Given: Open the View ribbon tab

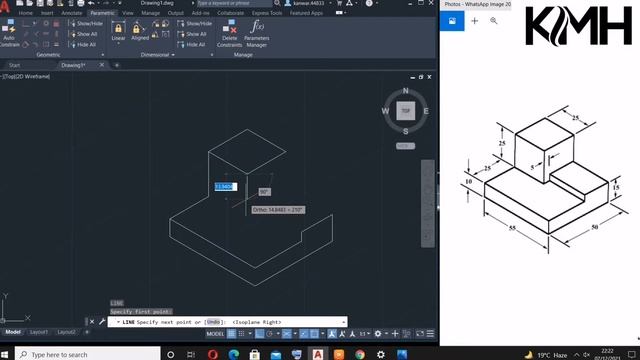Looking at the screenshot, I should pos(127,13).
